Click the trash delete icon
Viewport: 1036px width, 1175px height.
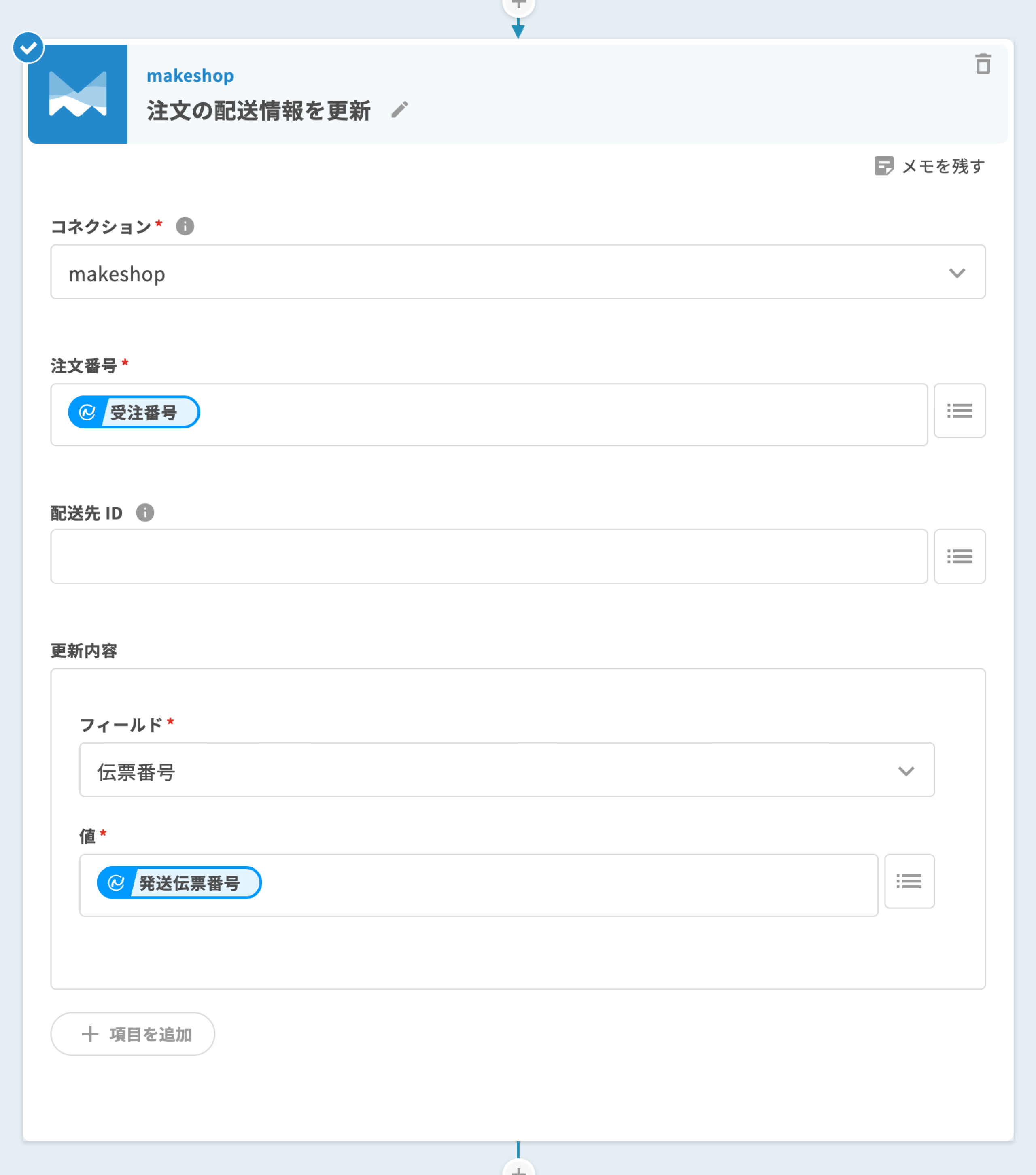[x=983, y=64]
